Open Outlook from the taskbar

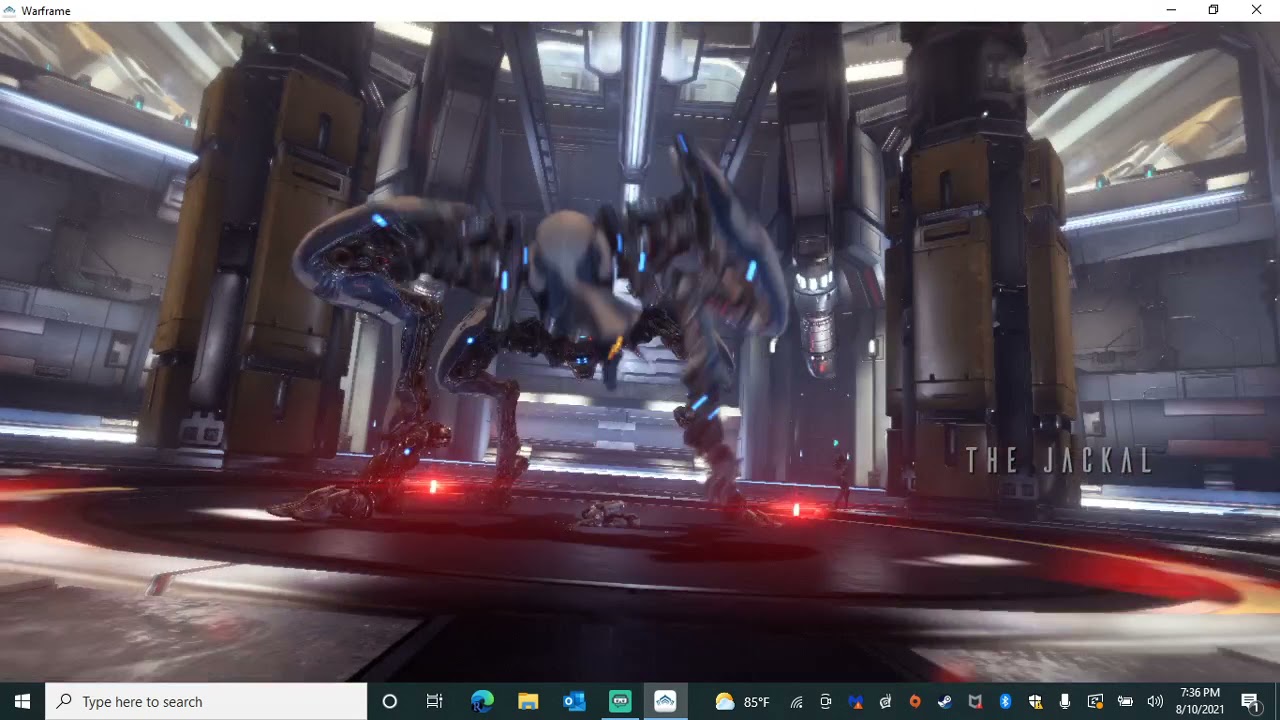(574, 701)
